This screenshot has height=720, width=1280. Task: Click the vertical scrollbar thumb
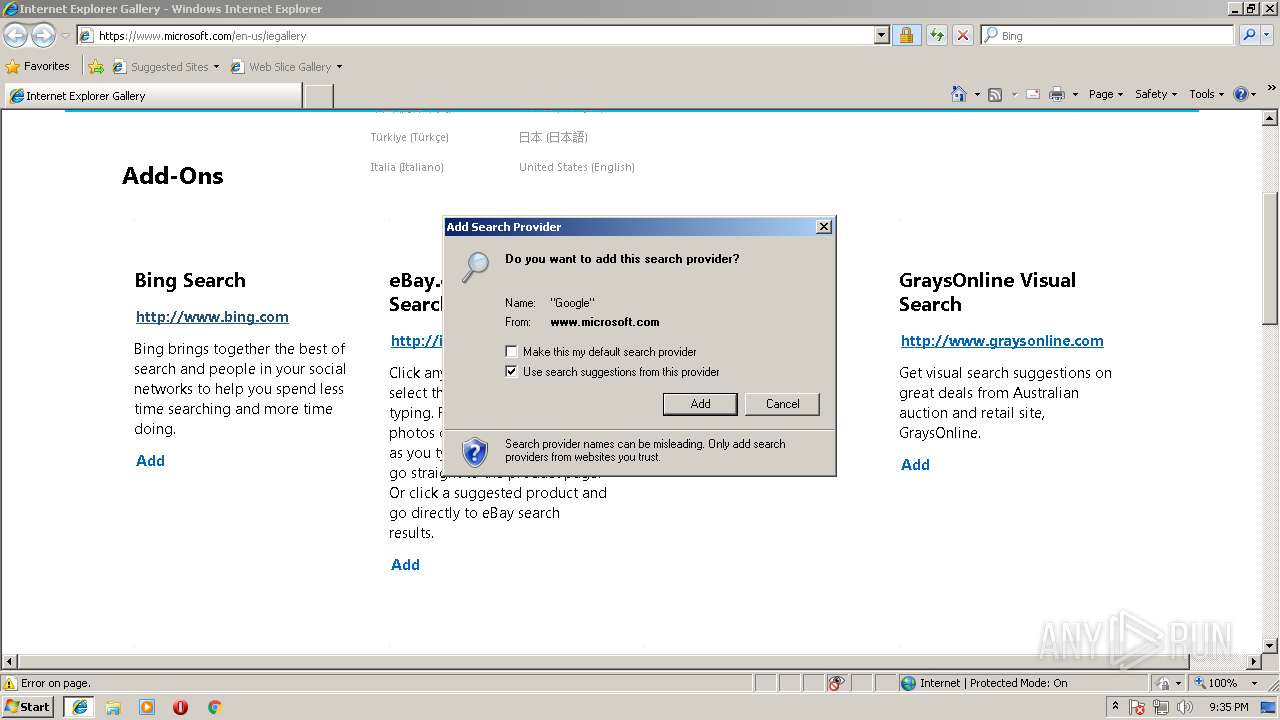tap(1270, 257)
